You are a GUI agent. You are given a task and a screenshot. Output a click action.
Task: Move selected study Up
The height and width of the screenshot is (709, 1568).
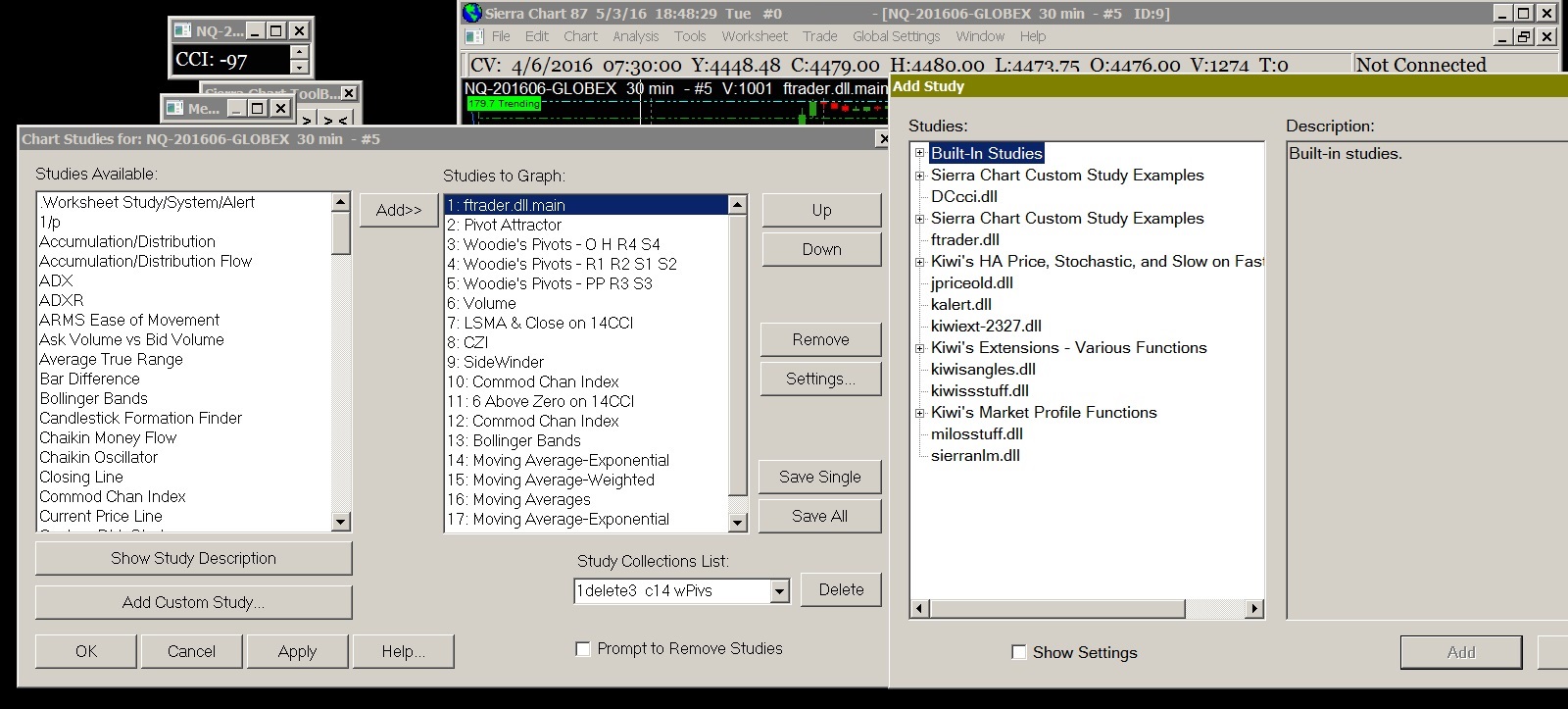821,210
